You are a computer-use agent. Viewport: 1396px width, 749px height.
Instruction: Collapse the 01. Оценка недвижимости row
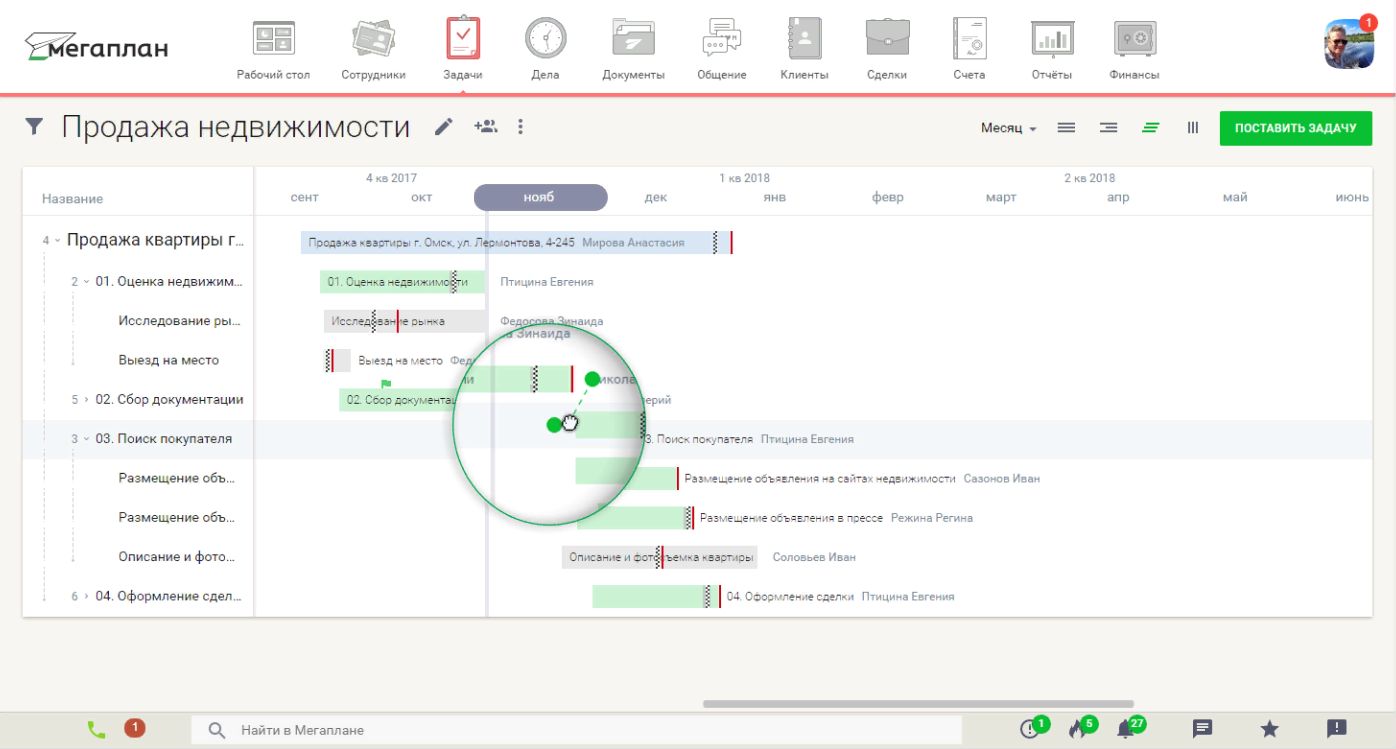pyautogui.click(x=86, y=281)
